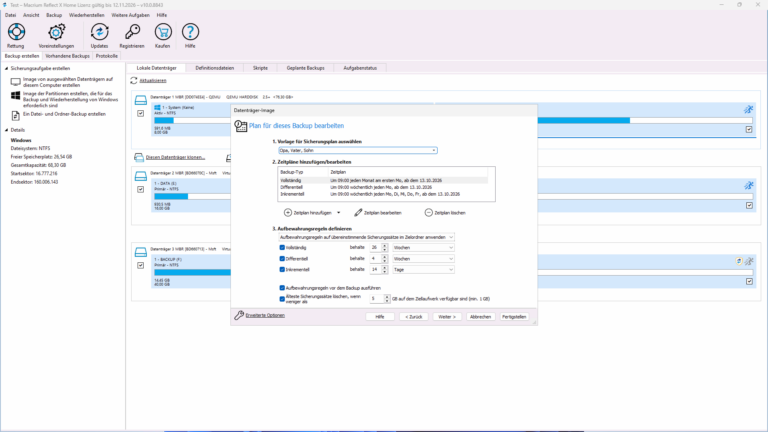Click the Fertigstellen button
768x432 pixels.
pyautogui.click(x=514, y=317)
